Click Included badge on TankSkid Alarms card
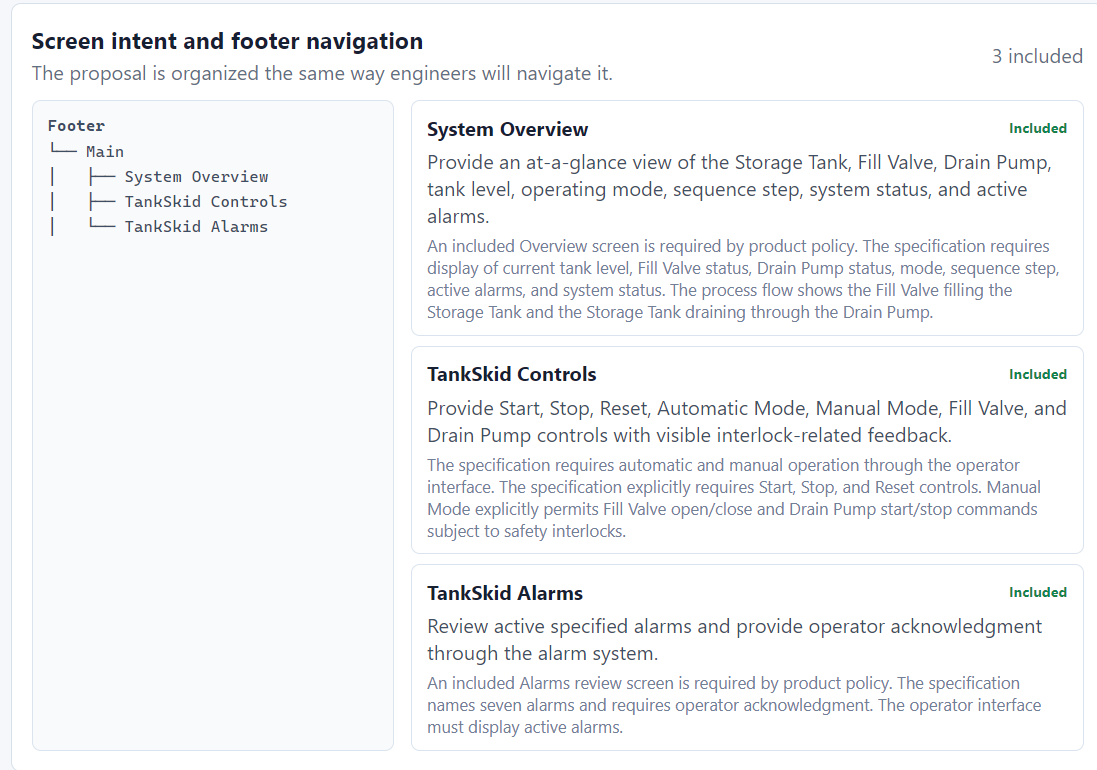1097x770 pixels. 1038,593
